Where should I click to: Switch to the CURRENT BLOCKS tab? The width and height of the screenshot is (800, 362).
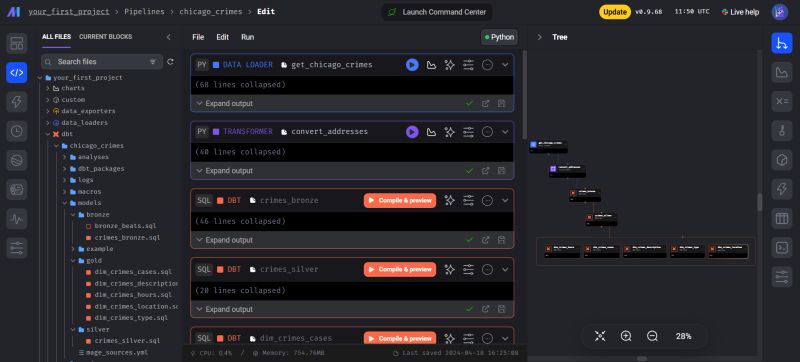(106, 37)
